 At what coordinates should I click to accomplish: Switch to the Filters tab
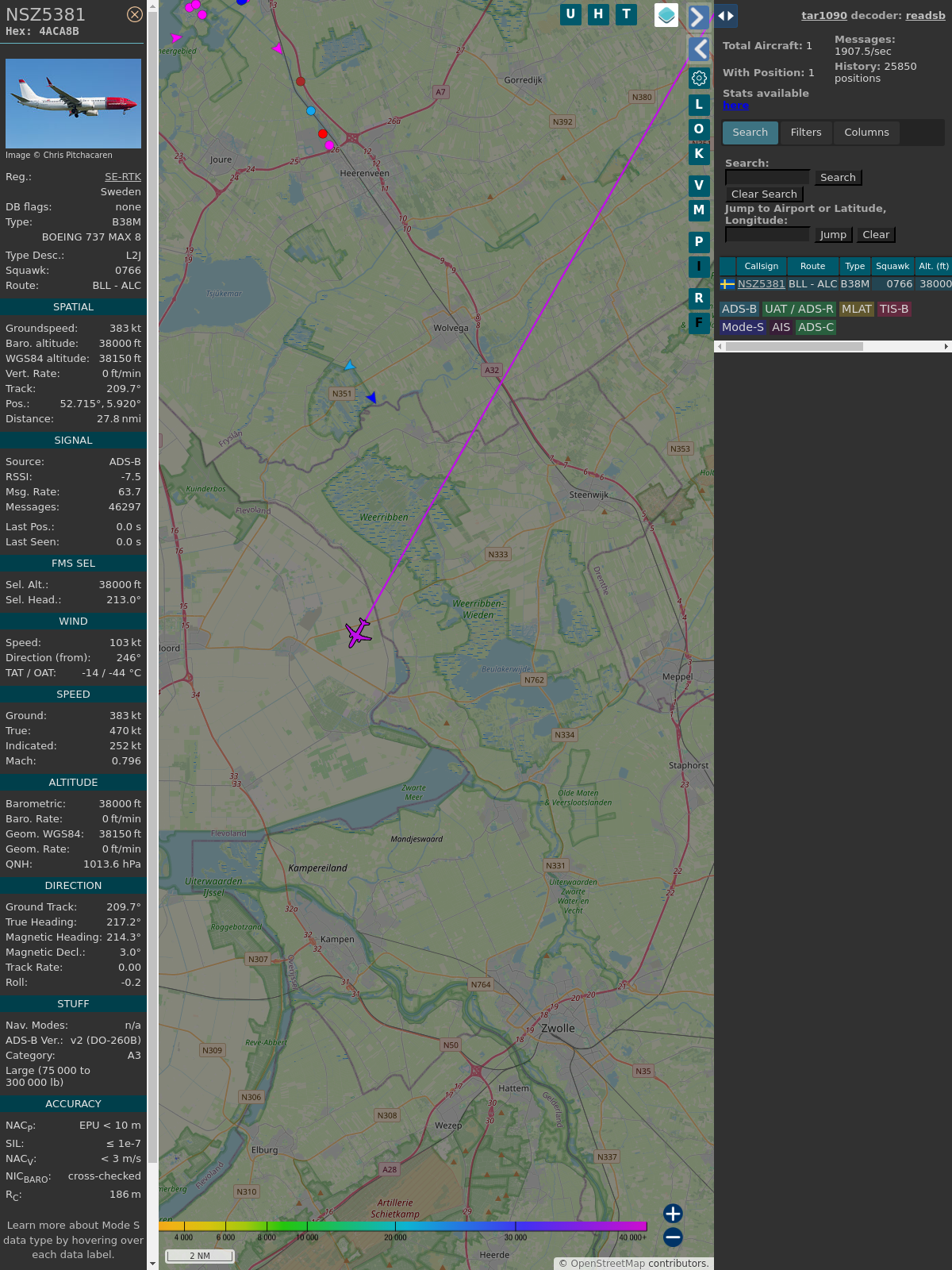[x=805, y=133]
